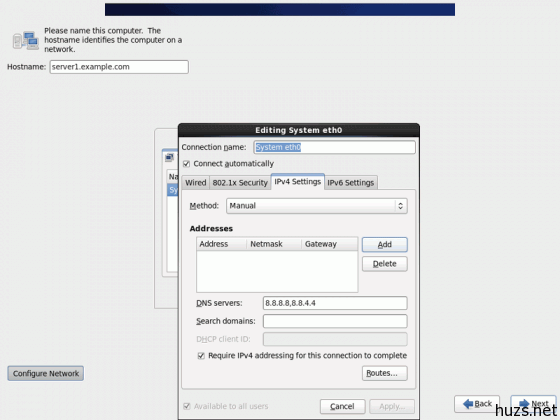Select the System eth0 row in background list

click(x=172, y=190)
